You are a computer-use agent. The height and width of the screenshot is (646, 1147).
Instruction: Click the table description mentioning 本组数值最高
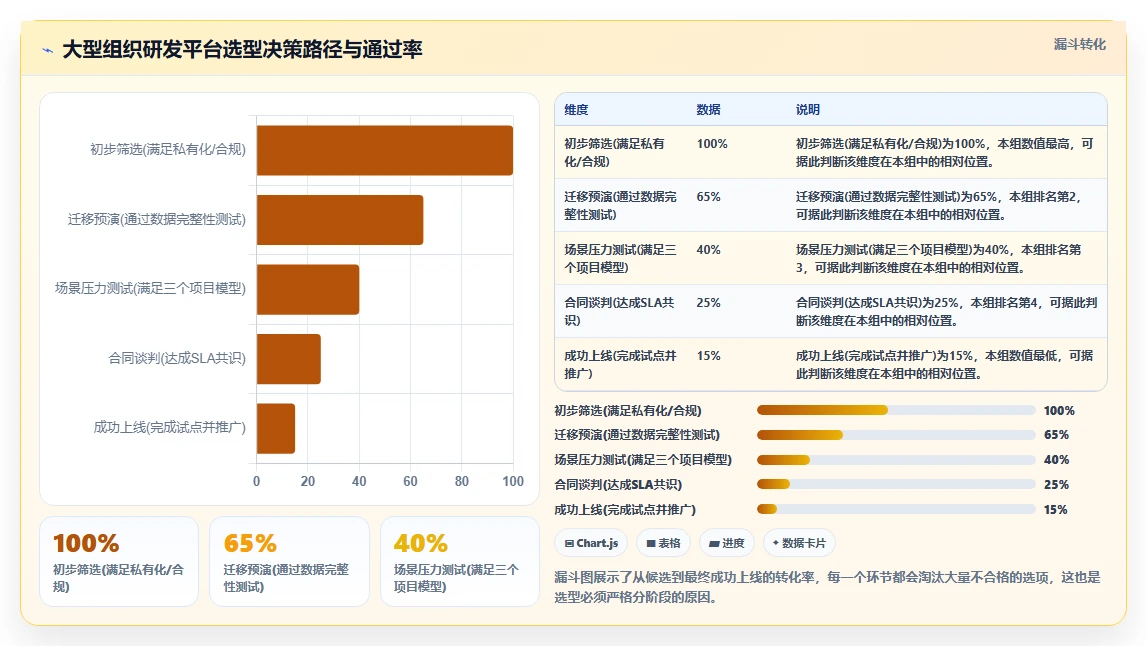tap(944, 152)
